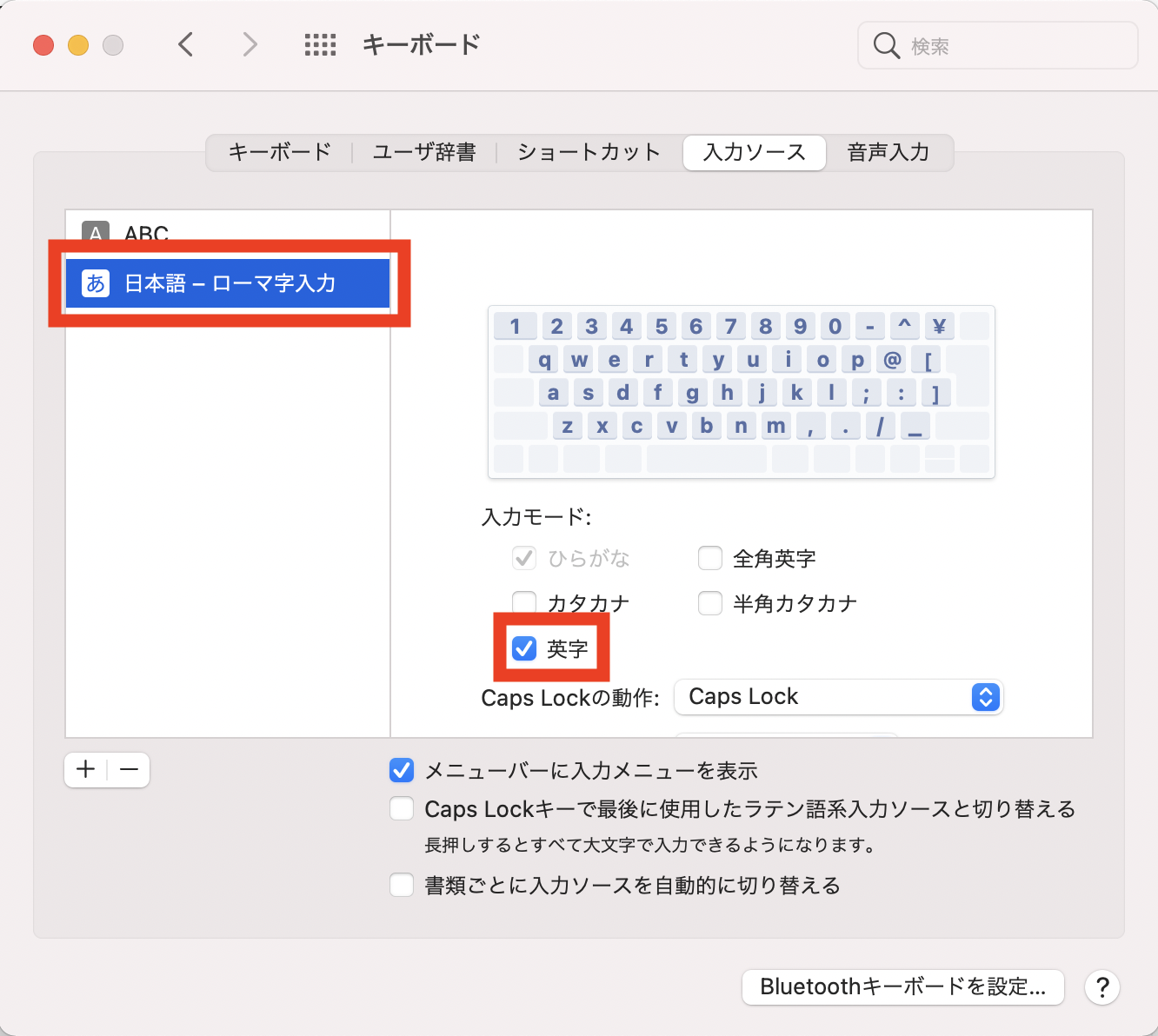Screen dimensions: 1158x1036
Task: Click the back navigation arrow
Action: coord(185,44)
